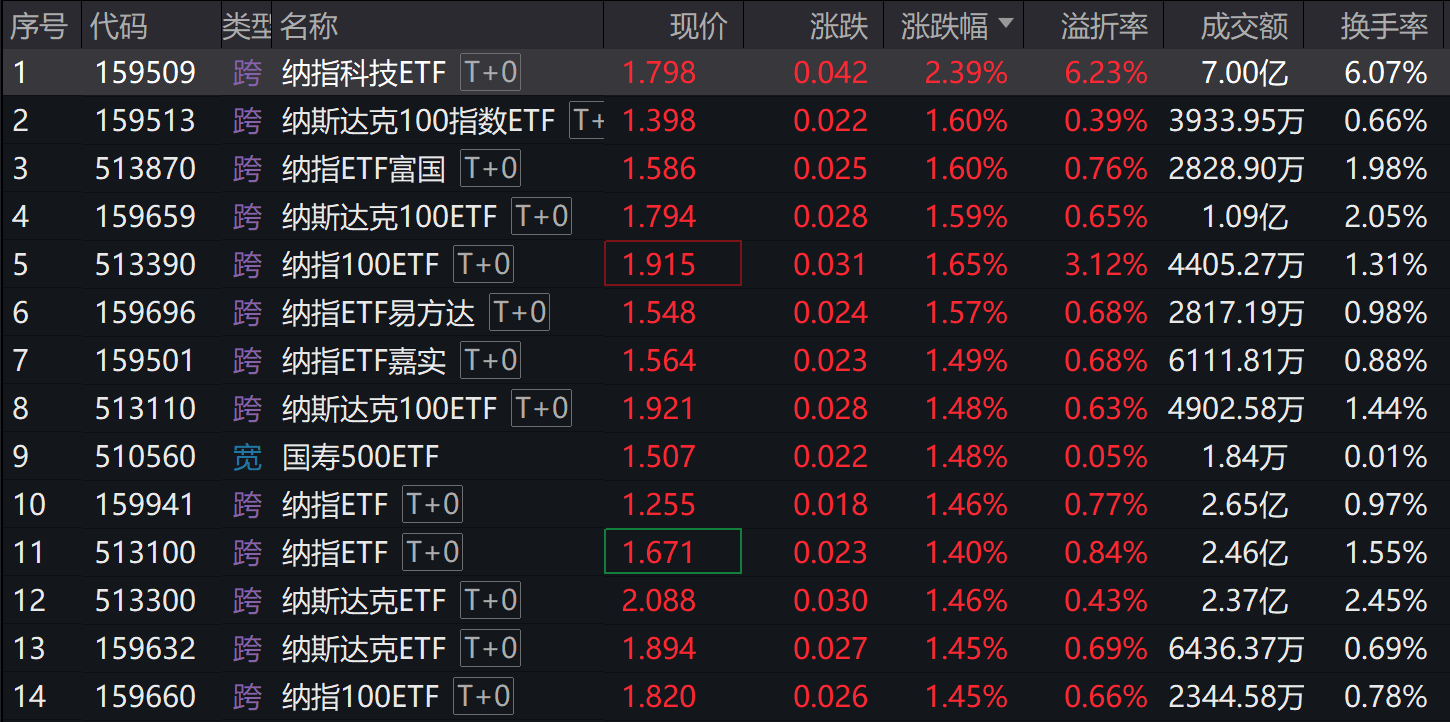
Task: Click the T+0 badge beside 纳指ETF易方达
Action: pos(519,313)
